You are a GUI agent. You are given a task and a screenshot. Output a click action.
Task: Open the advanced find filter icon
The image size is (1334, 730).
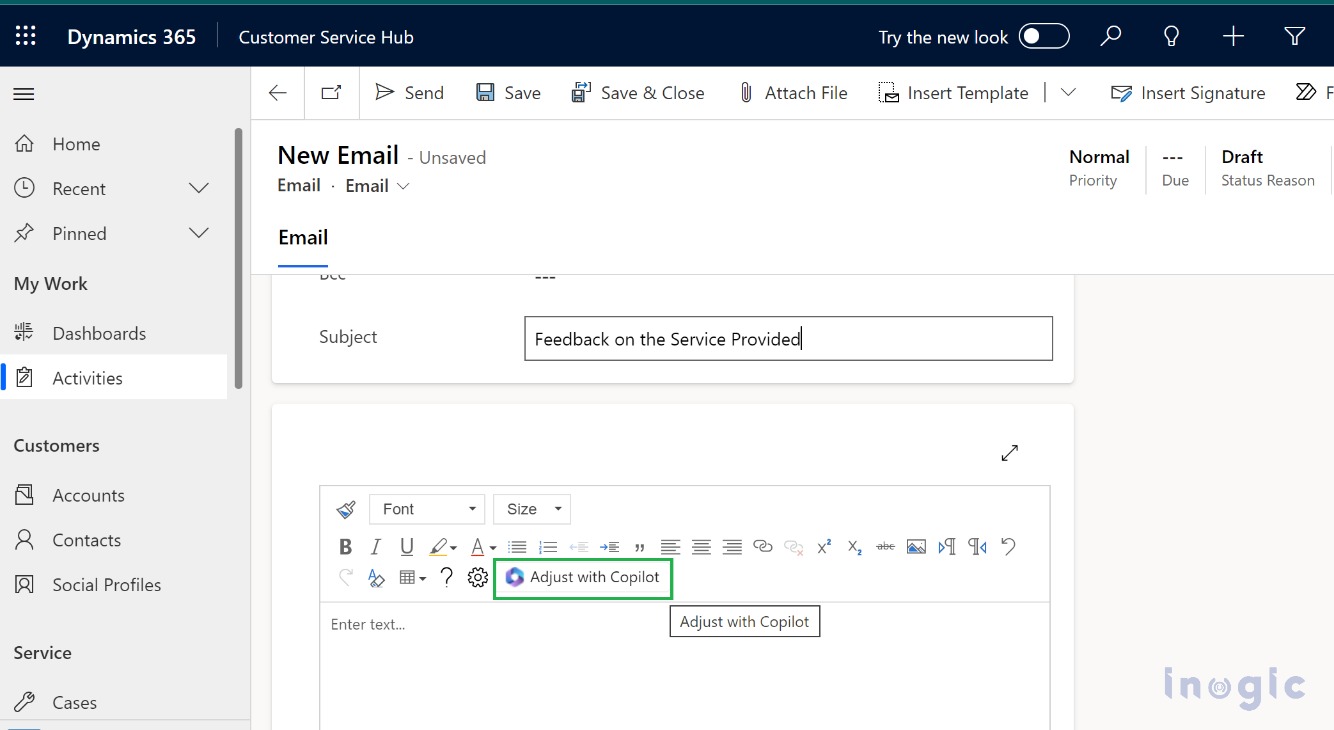(1295, 37)
